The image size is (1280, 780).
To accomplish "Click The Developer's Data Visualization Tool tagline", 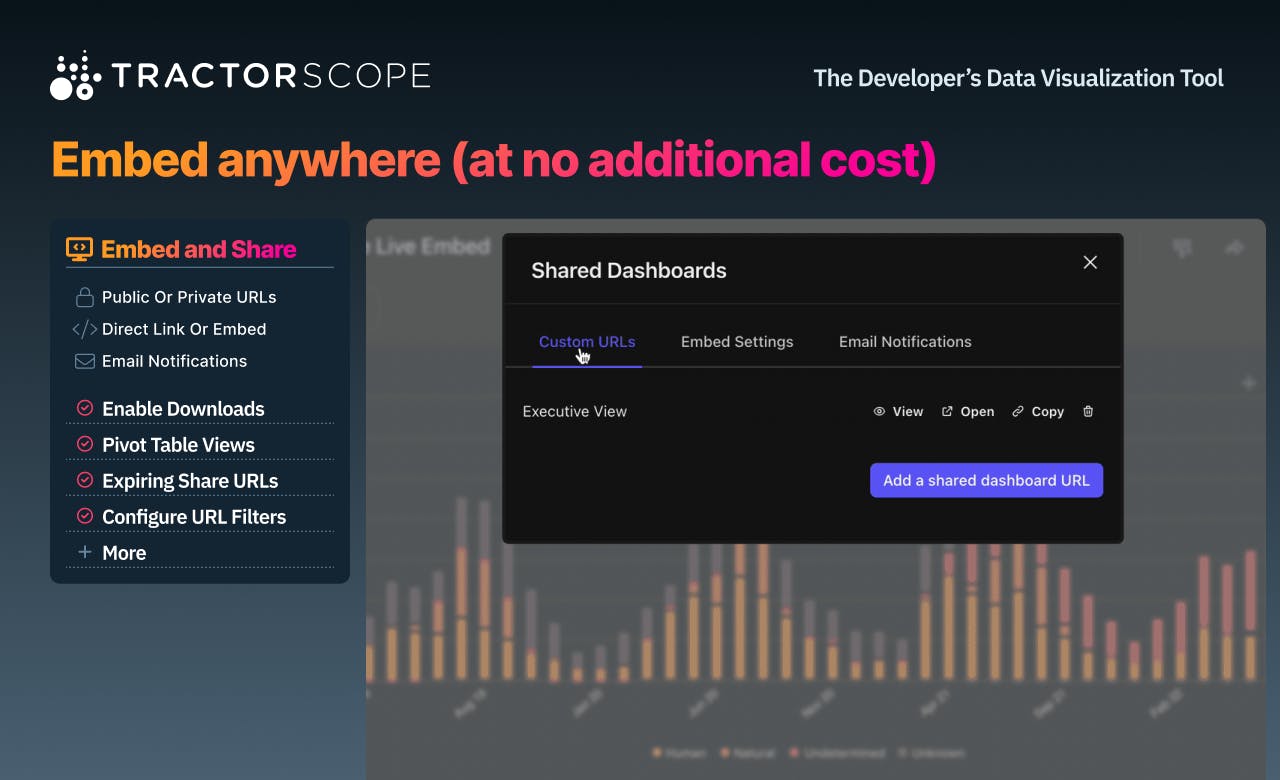I will (1018, 78).
